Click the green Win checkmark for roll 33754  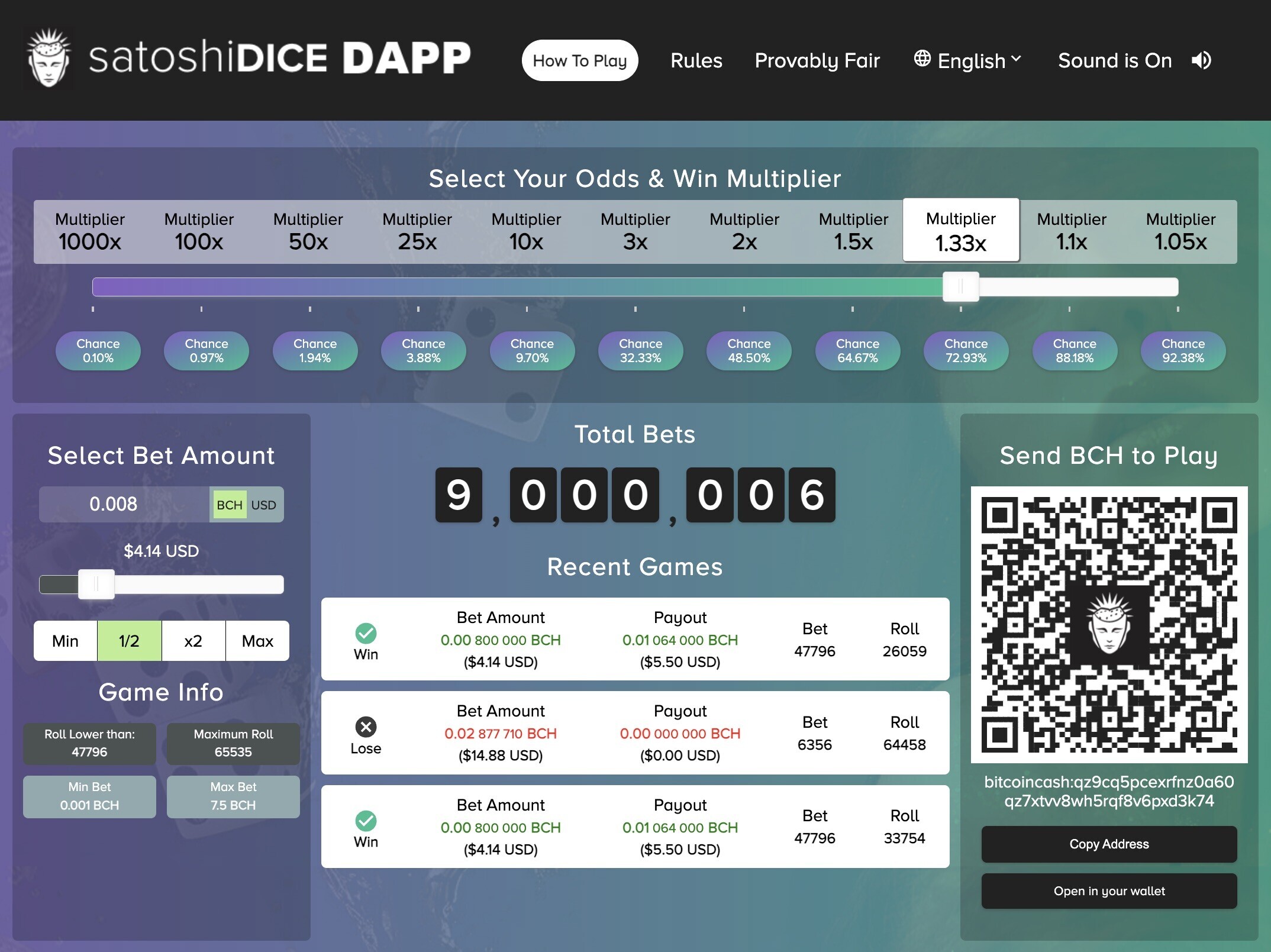coord(366,821)
